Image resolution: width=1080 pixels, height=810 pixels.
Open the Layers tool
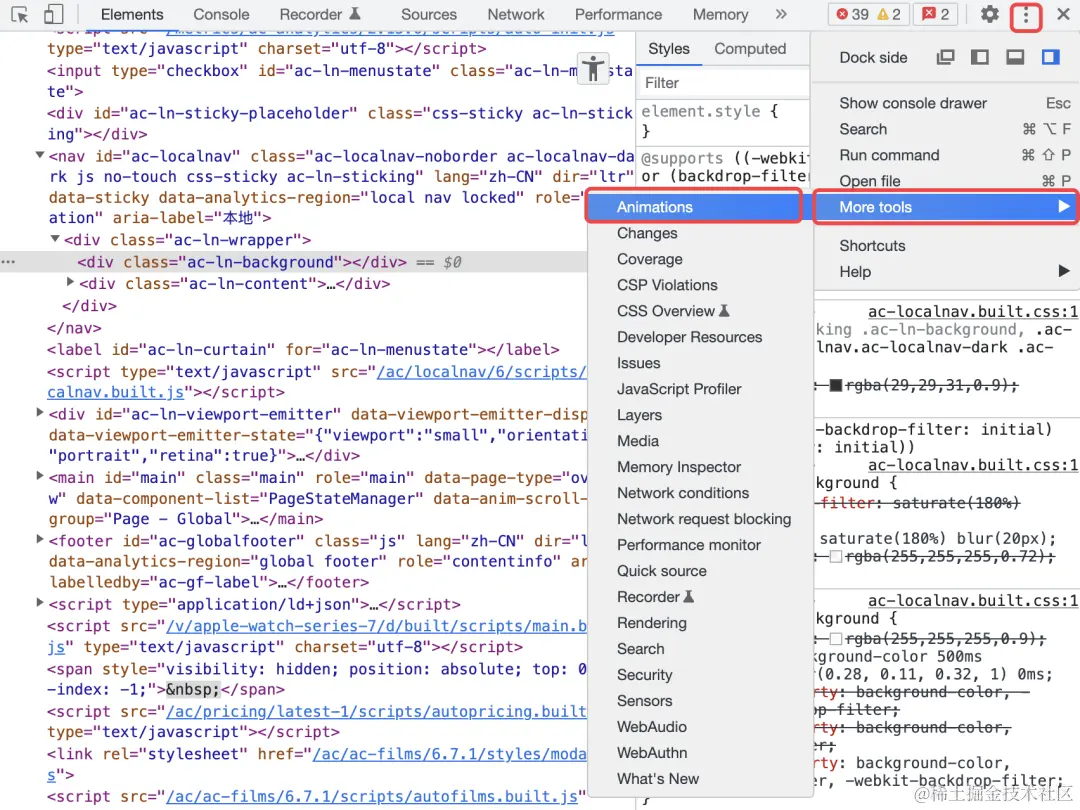tap(700, 415)
